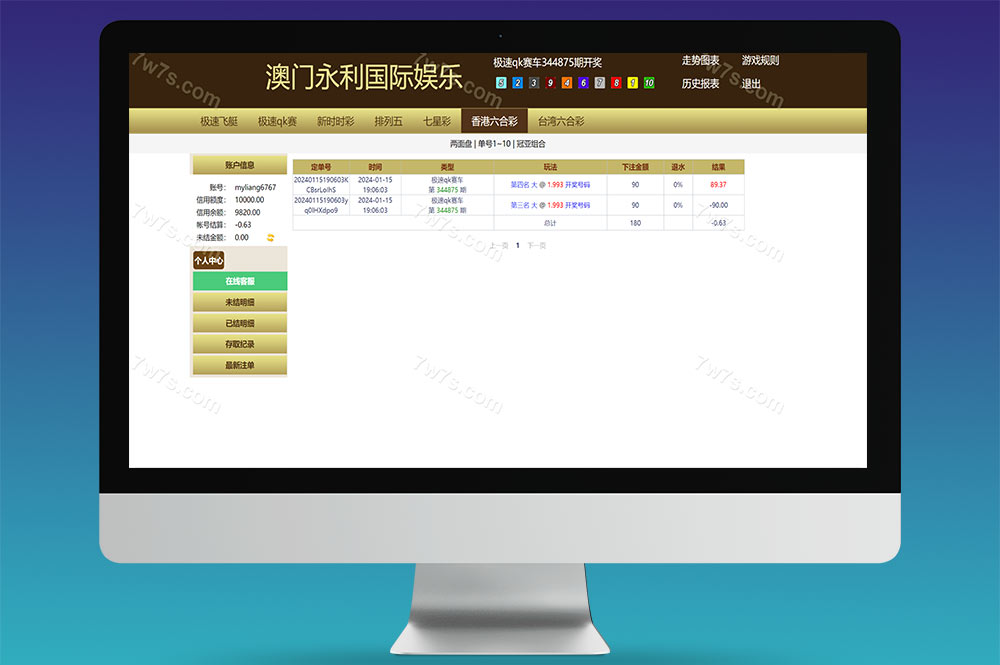Open the 游戏规则 game rules
The width and height of the screenshot is (1000, 665).
[x=760, y=60]
